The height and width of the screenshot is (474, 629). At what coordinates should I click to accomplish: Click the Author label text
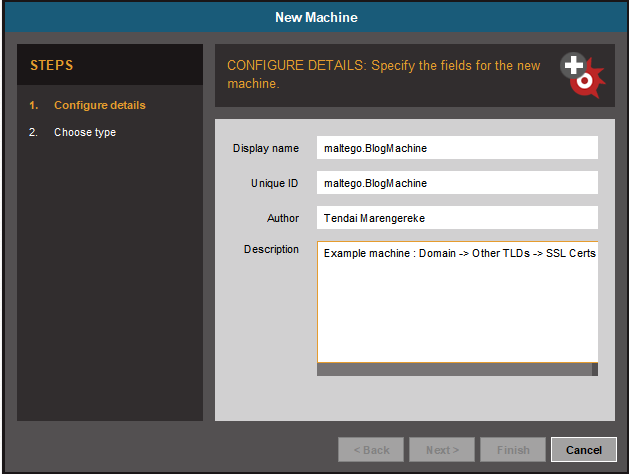pos(283,218)
